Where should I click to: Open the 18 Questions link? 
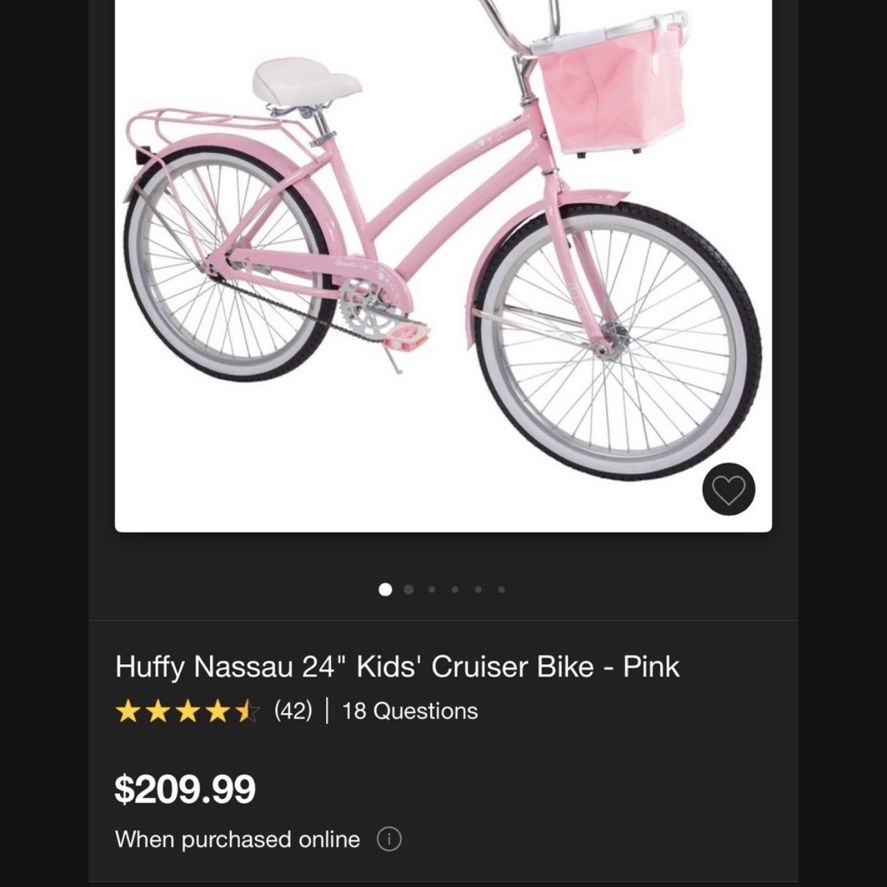(410, 711)
